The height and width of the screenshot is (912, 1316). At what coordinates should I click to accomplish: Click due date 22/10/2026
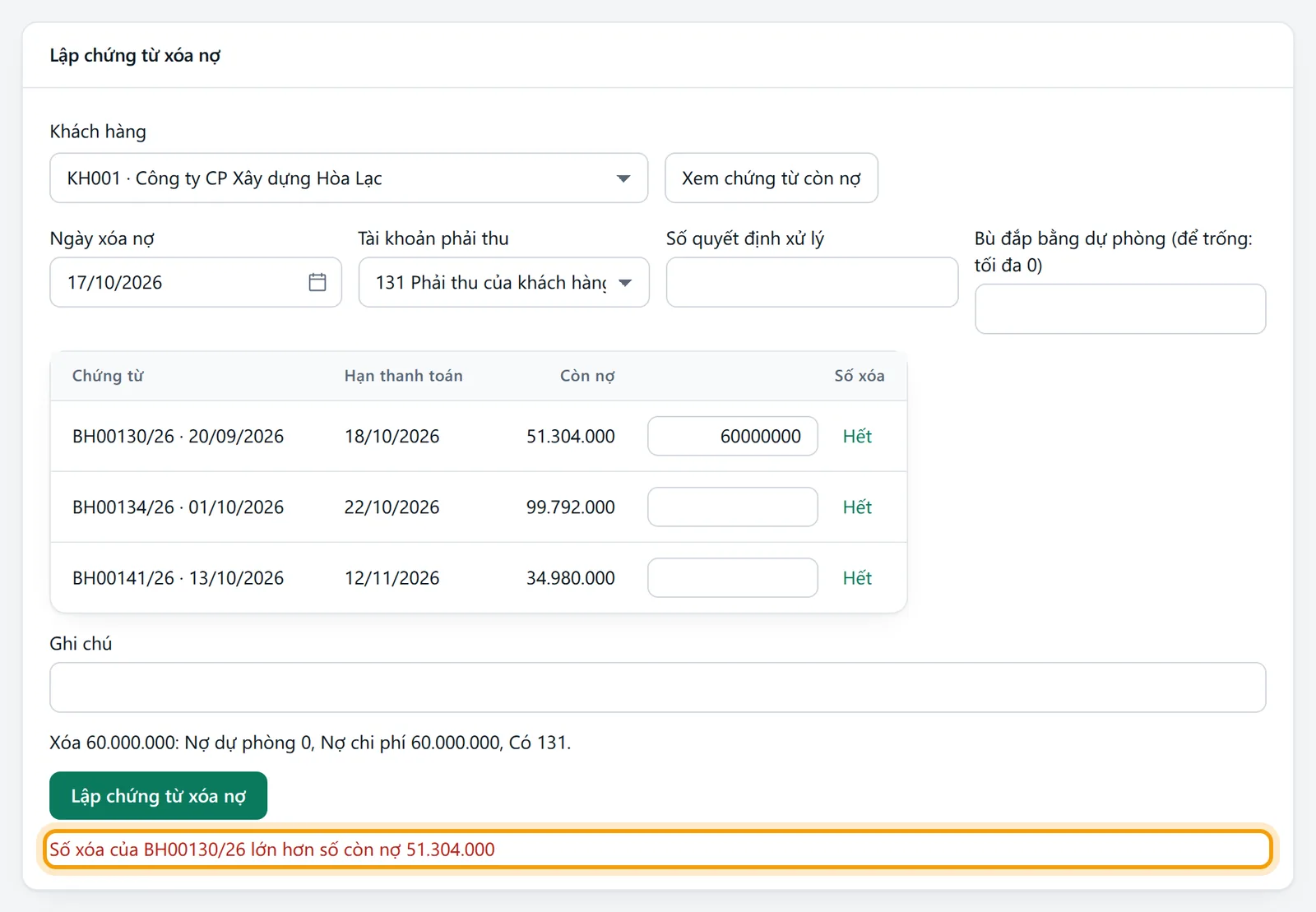(x=392, y=507)
